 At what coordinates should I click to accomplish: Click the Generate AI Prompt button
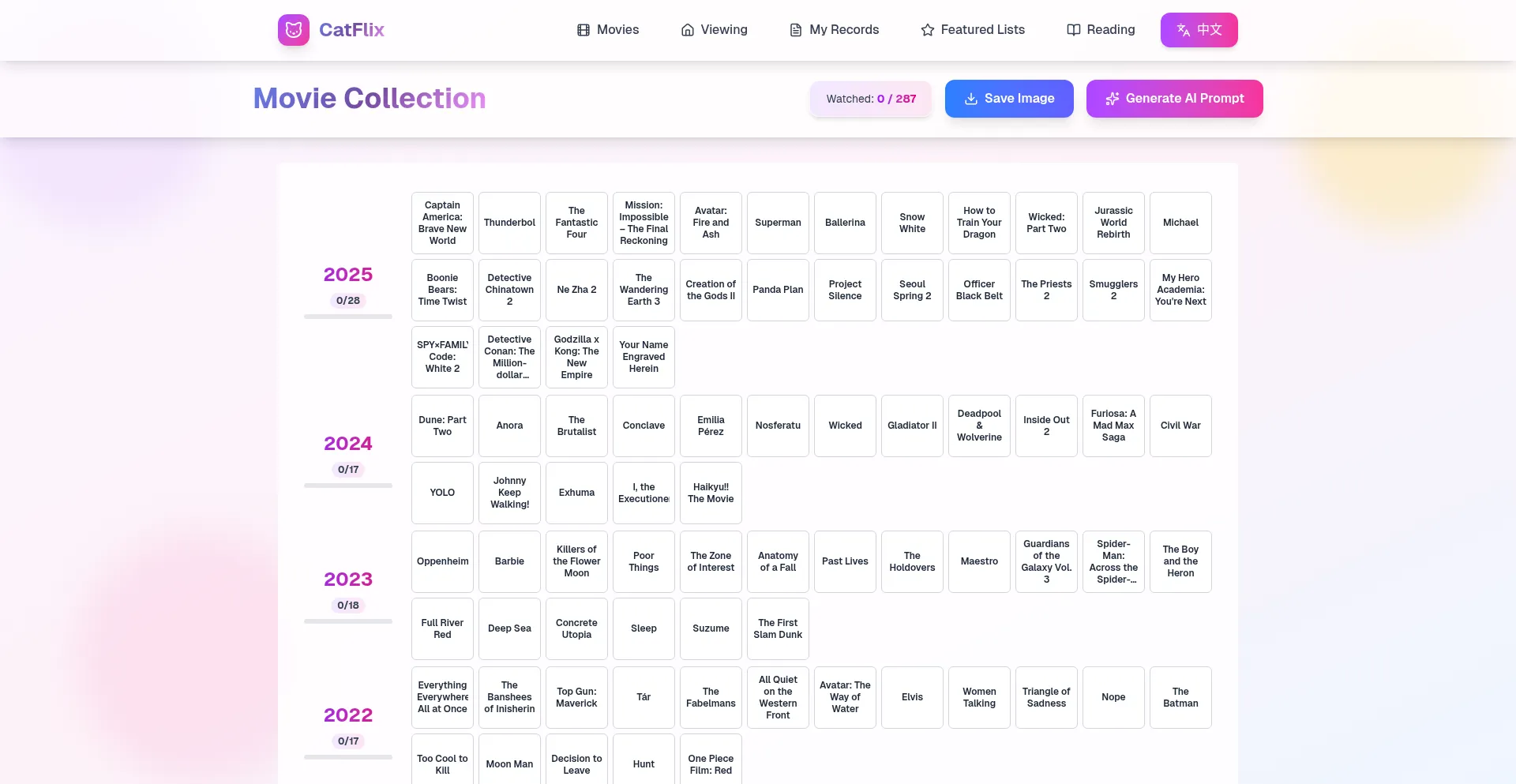coord(1175,99)
